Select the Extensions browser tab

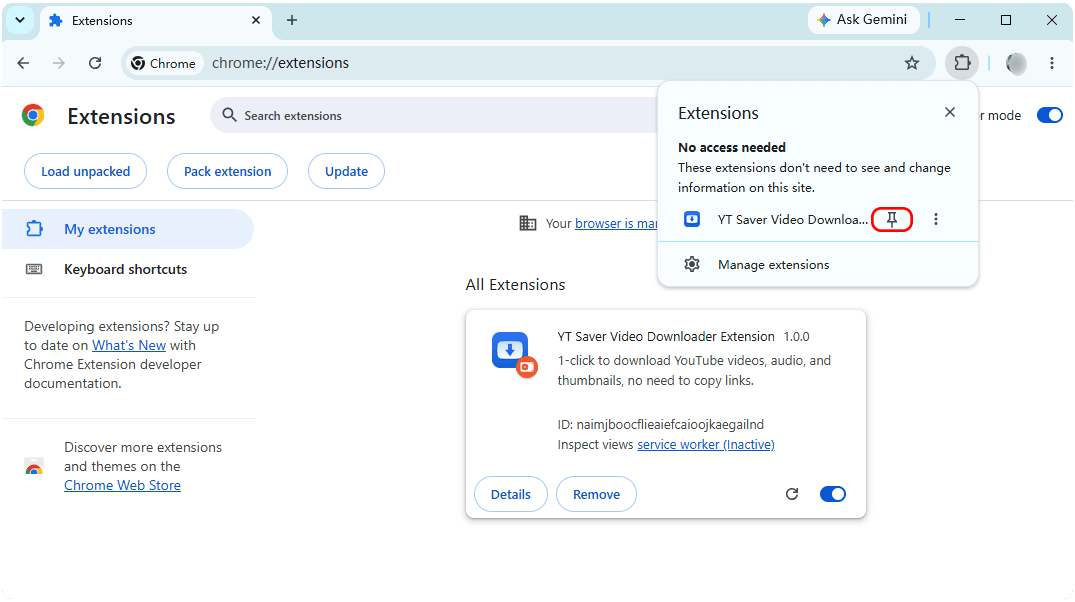tap(155, 21)
